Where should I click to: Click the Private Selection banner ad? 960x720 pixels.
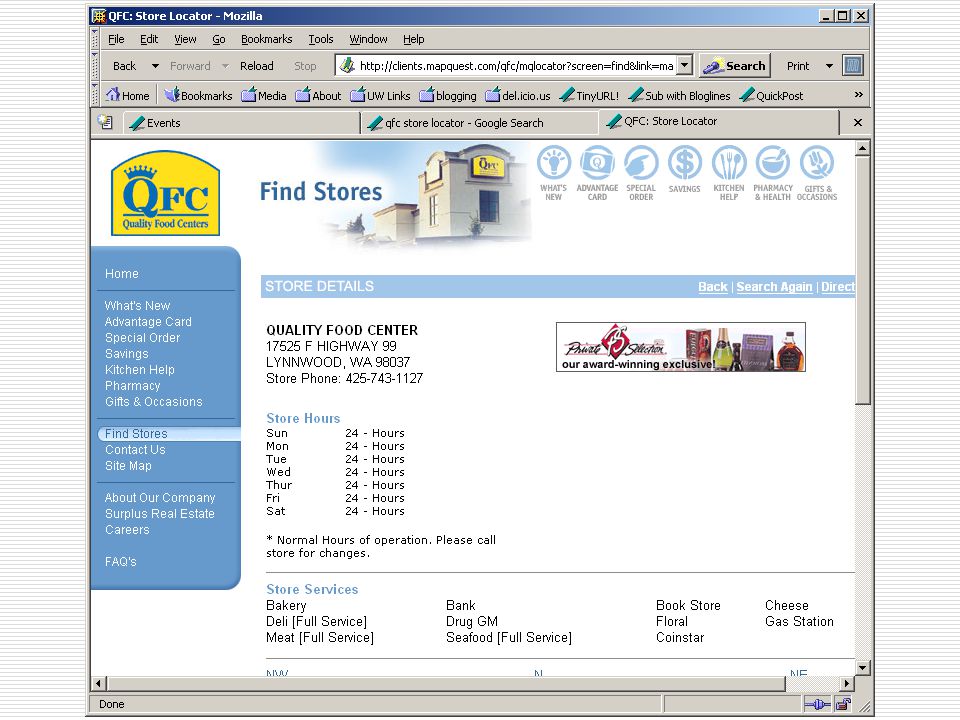pos(681,347)
